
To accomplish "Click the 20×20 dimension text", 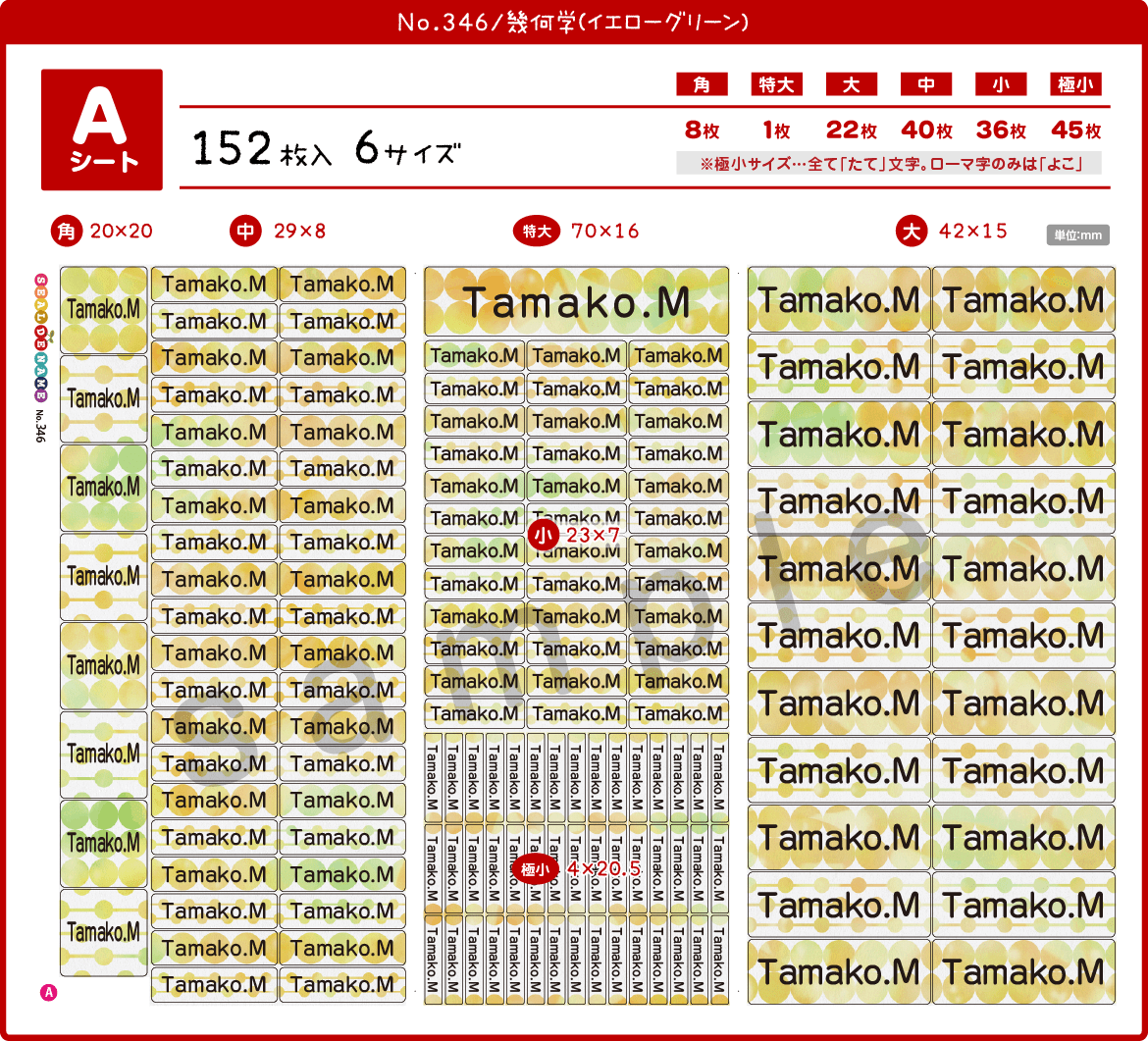I will pyautogui.click(x=122, y=232).
